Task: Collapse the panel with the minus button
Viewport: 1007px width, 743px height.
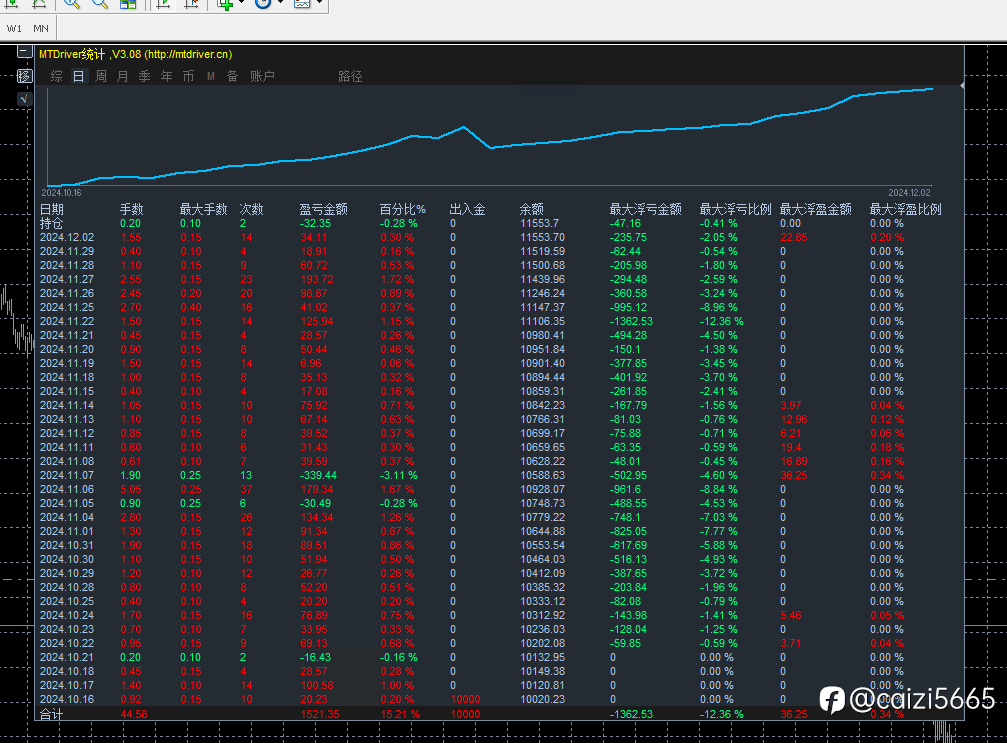Action: click(x=25, y=54)
